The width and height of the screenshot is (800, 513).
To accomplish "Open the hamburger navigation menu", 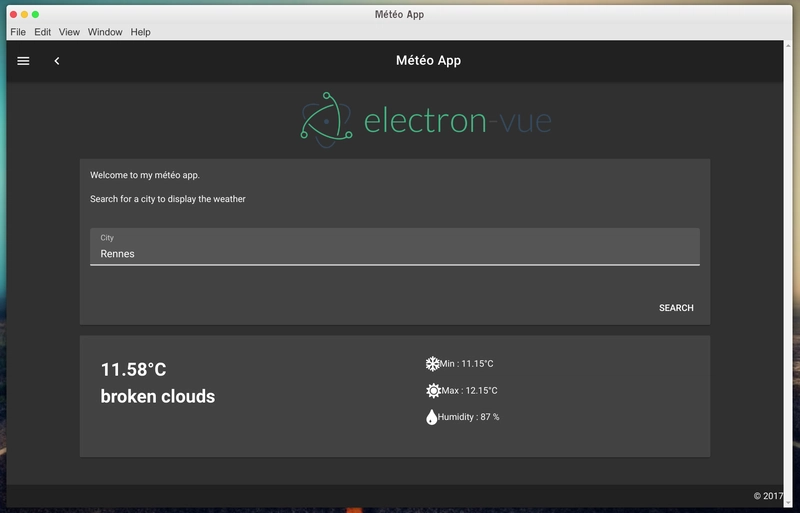I will (23, 61).
